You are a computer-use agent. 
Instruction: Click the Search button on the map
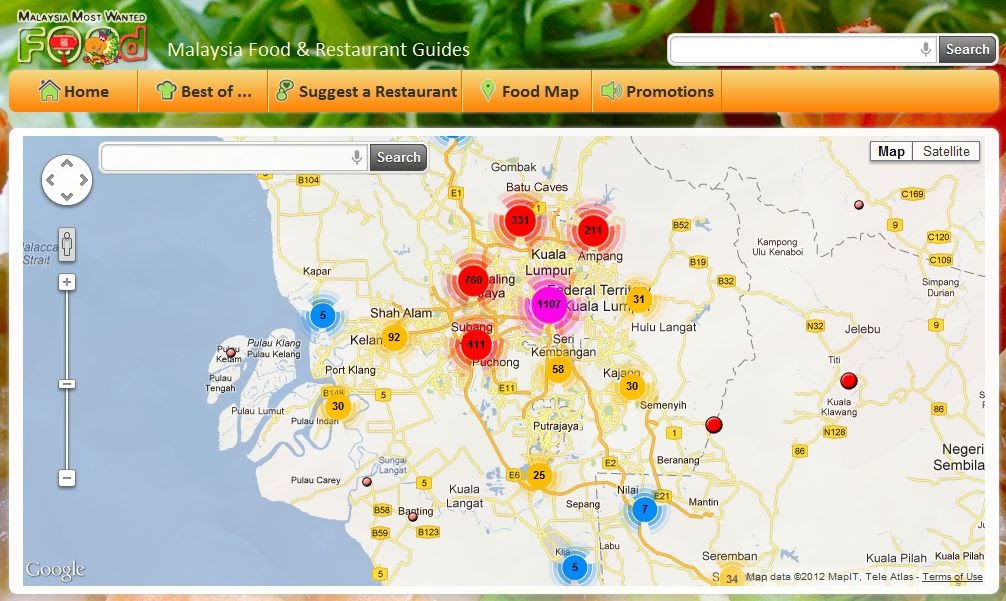398,157
